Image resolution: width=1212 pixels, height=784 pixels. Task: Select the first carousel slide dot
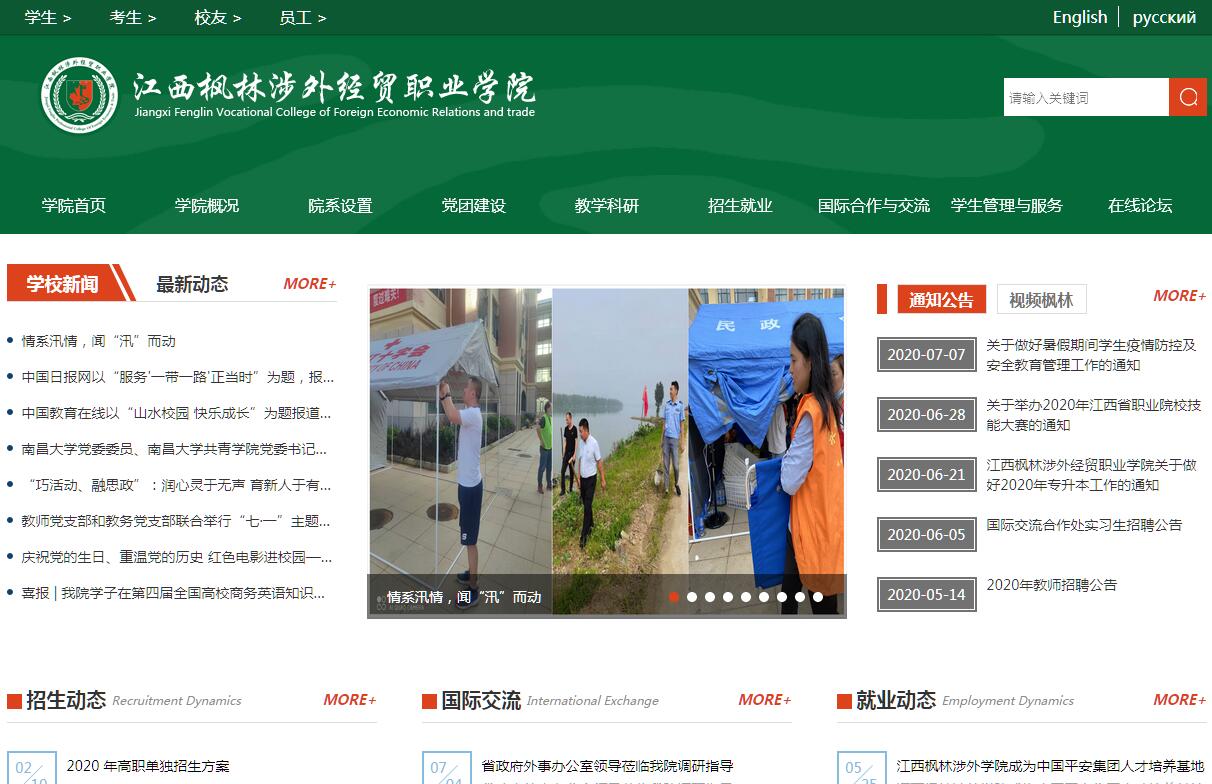[674, 597]
